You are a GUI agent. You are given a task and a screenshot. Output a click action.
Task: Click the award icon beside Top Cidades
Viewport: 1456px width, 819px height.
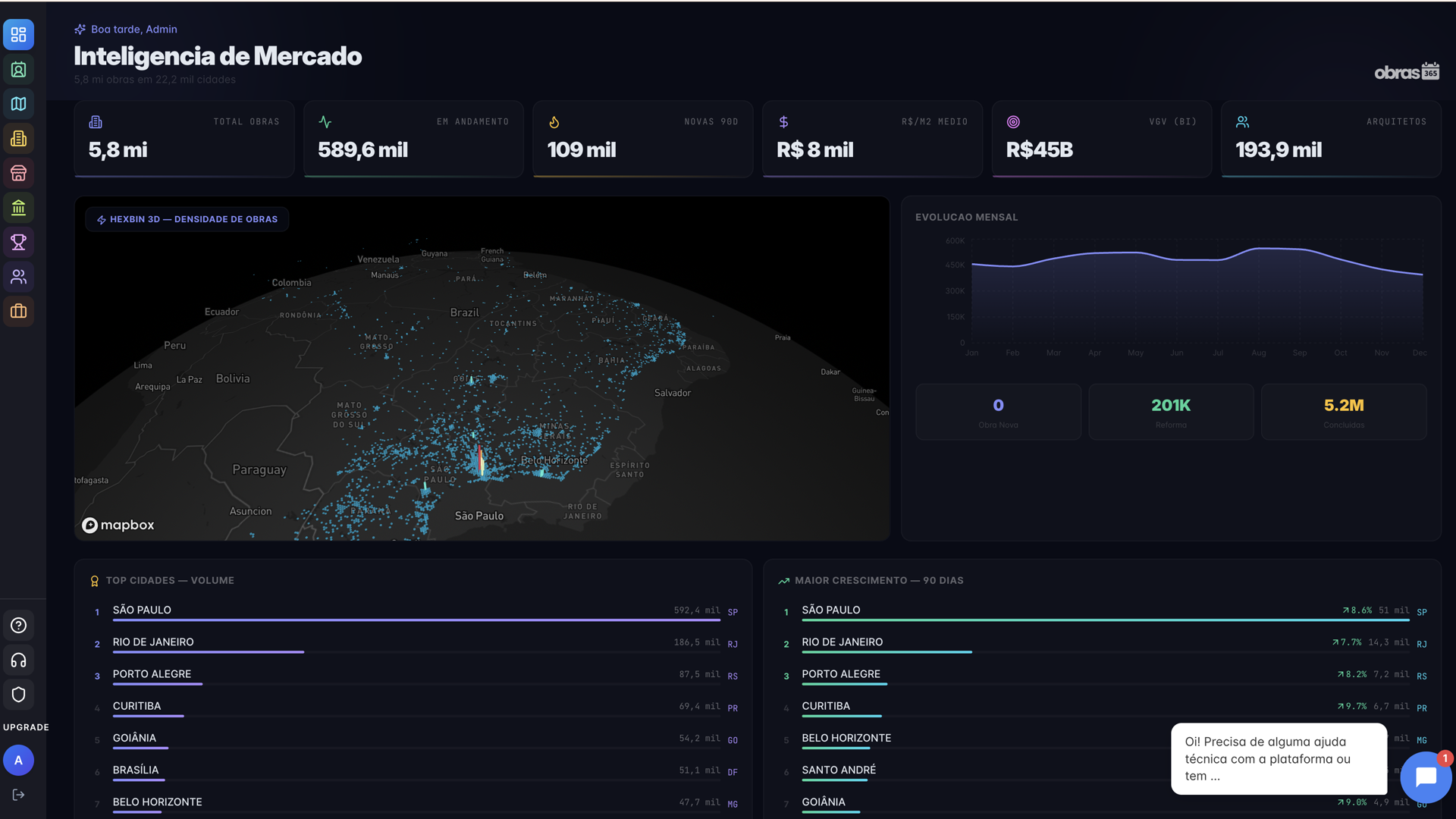[95, 581]
